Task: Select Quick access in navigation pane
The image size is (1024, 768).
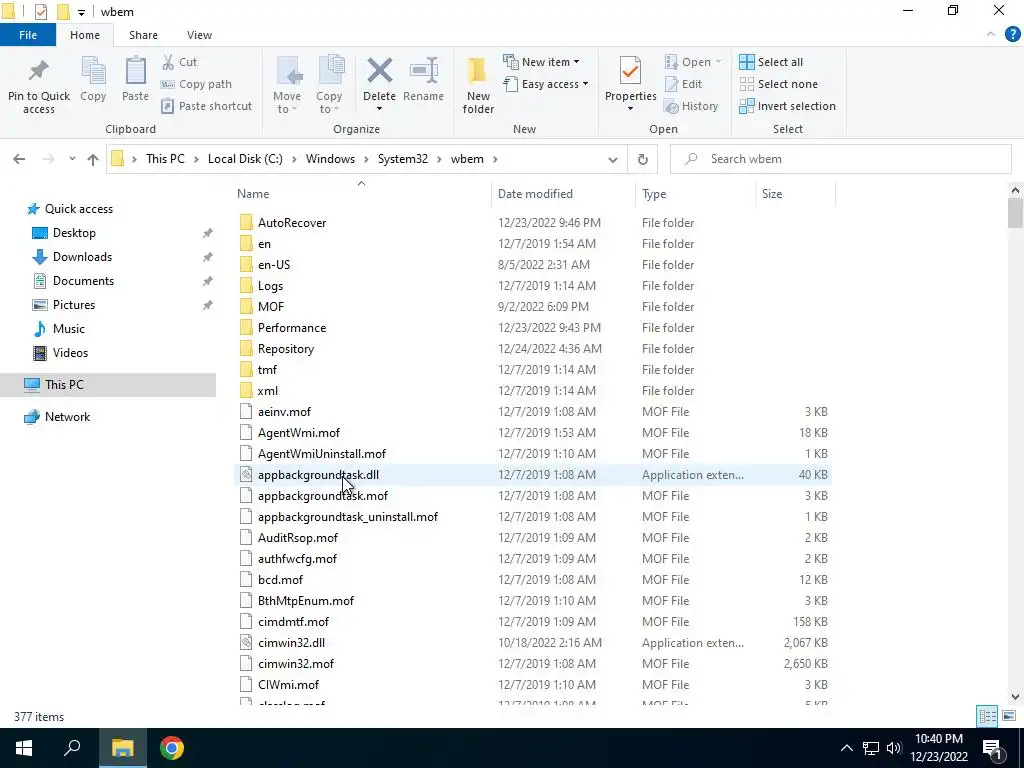Action: point(78,209)
